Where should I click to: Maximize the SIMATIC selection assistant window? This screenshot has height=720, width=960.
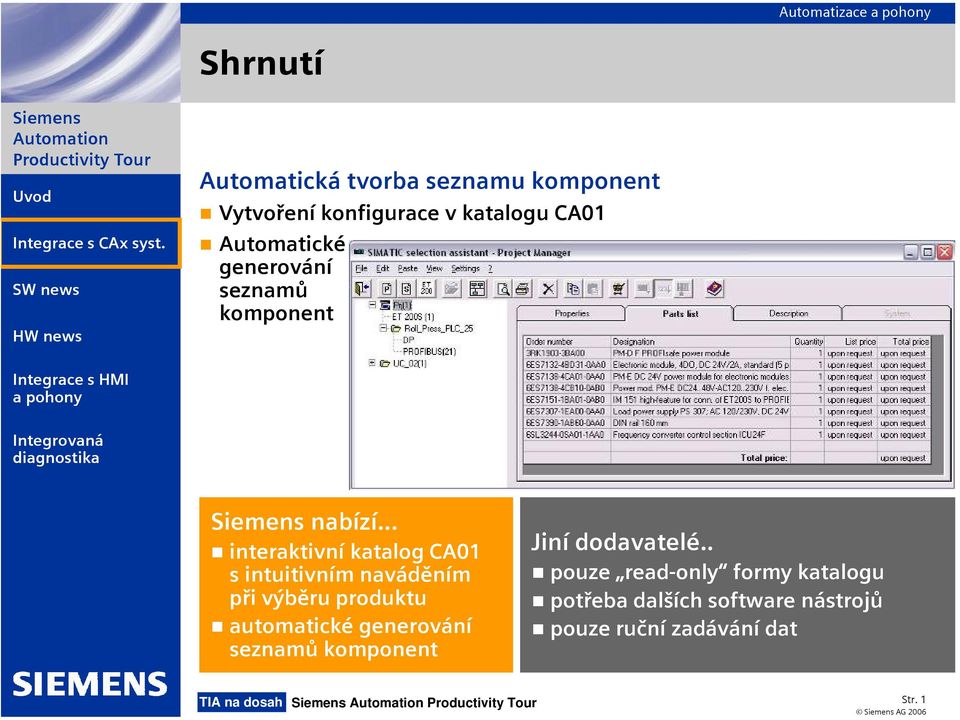pyautogui.click(x=928, y=252)
